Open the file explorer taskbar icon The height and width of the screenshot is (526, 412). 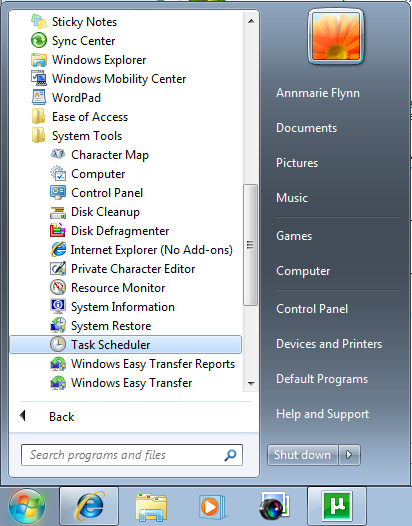[151, 506]
